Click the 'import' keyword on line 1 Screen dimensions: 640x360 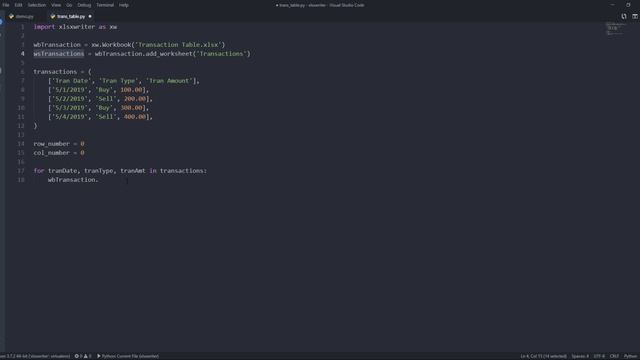pyautogui.click(x=44, y=27)
